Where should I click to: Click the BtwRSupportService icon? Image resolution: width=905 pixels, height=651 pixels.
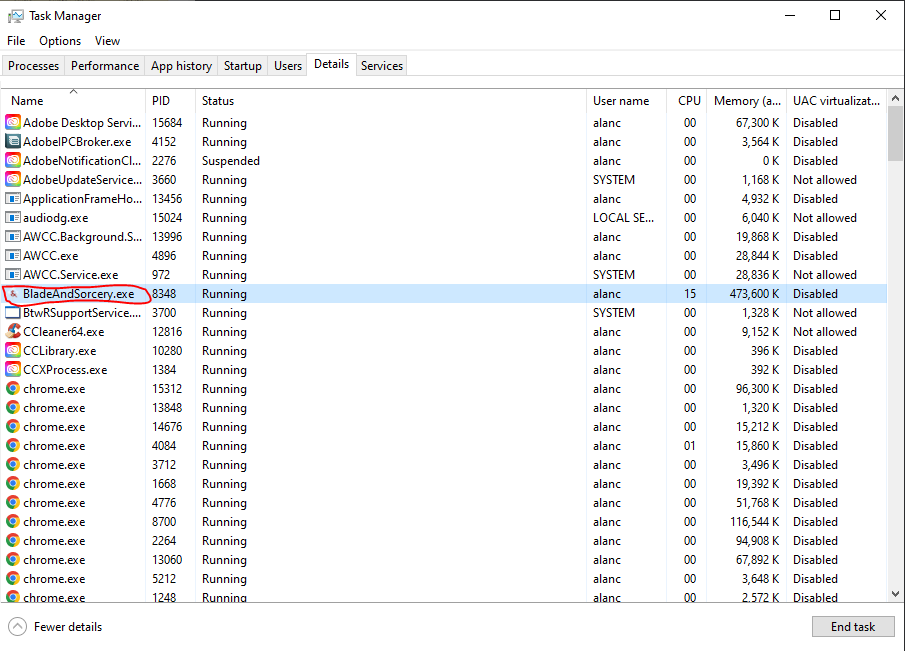[13, 313]
